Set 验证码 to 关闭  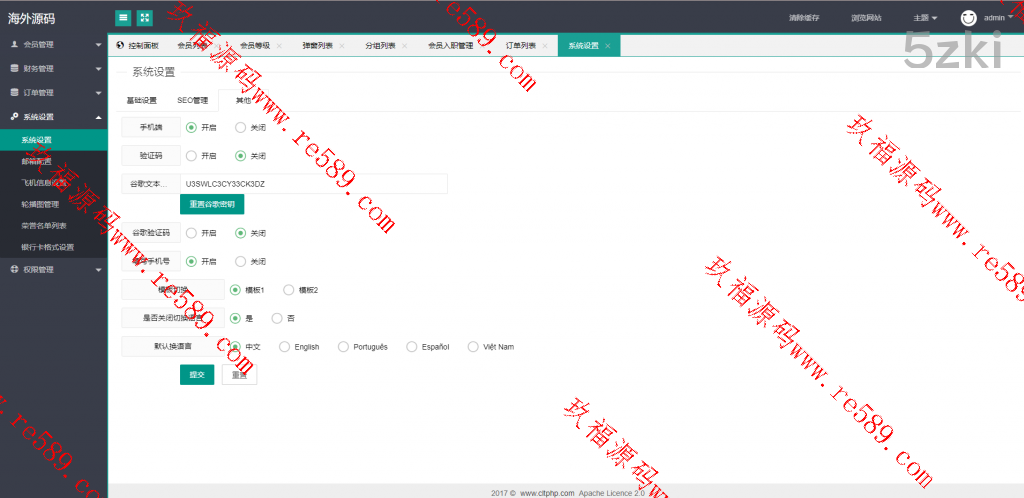[x=240, y=156]
